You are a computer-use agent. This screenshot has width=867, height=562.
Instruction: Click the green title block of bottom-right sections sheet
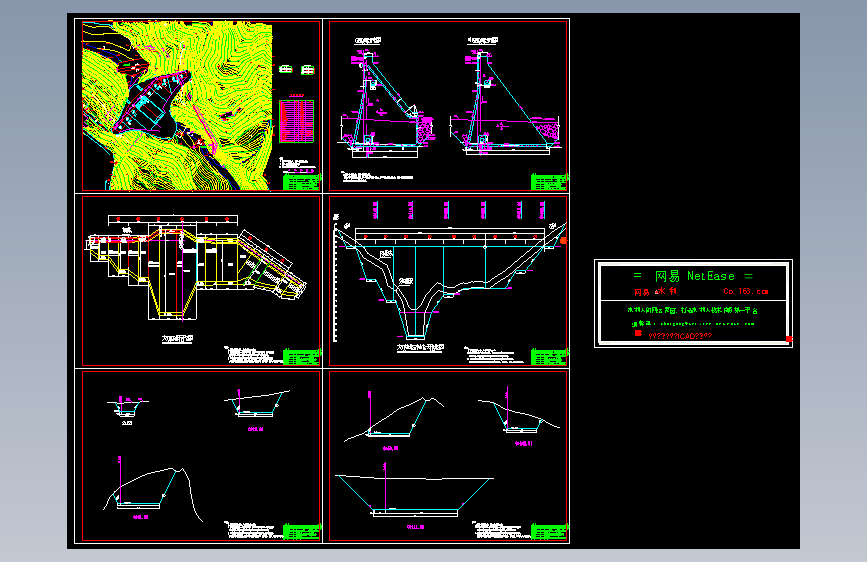tap(549, 532)
